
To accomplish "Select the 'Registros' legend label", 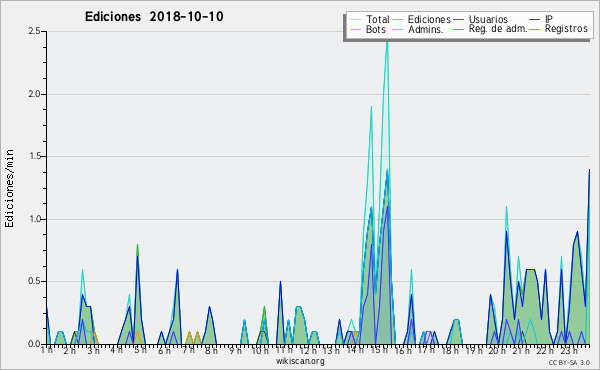I will pos(566,29).
